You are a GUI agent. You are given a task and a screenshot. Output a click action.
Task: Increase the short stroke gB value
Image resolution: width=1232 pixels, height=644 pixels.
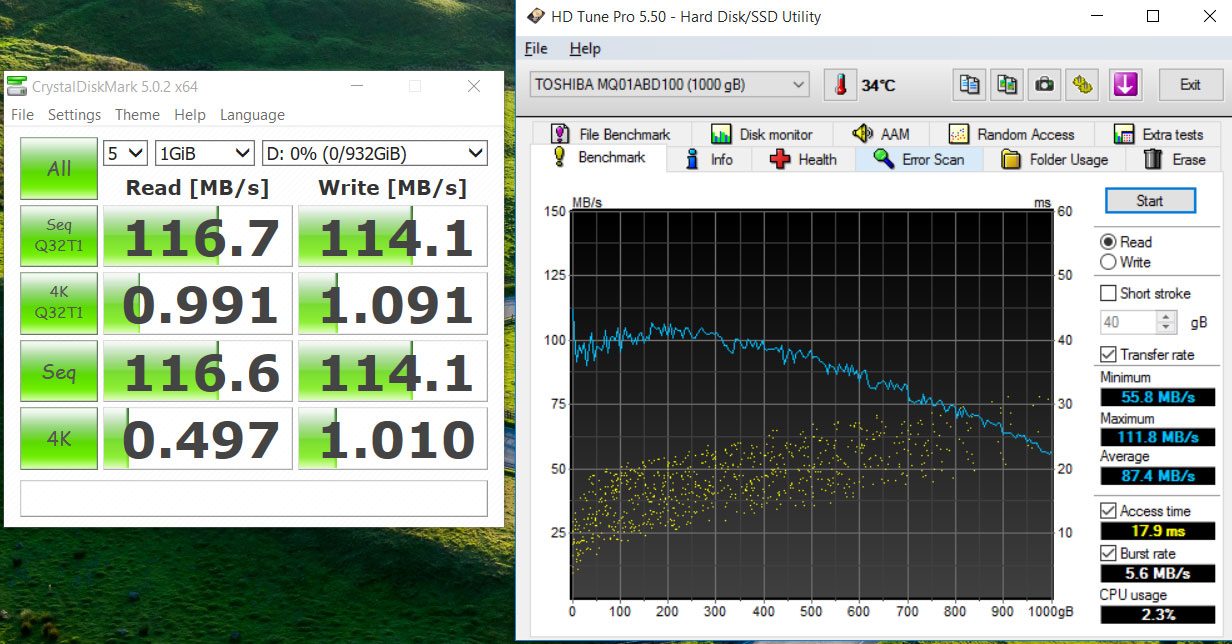click(1166, 317)
